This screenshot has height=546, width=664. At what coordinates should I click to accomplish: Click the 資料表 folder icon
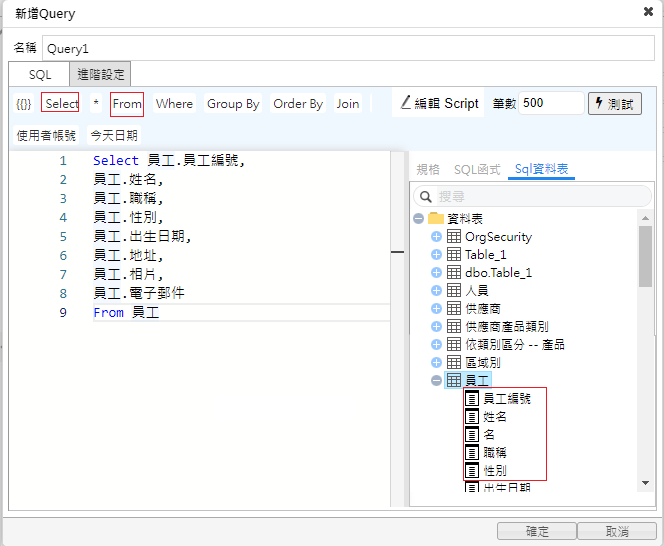tap(436, 218)
